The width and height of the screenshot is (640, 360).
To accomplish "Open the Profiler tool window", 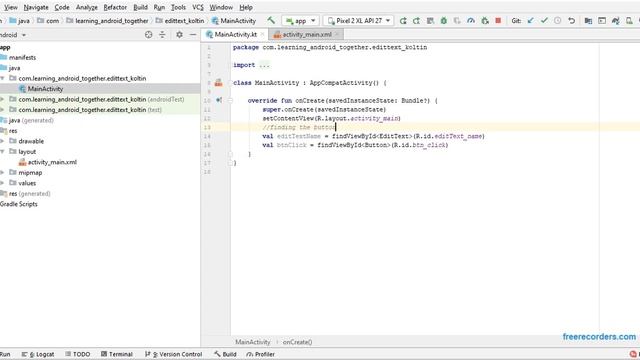I will pos(260,354).
